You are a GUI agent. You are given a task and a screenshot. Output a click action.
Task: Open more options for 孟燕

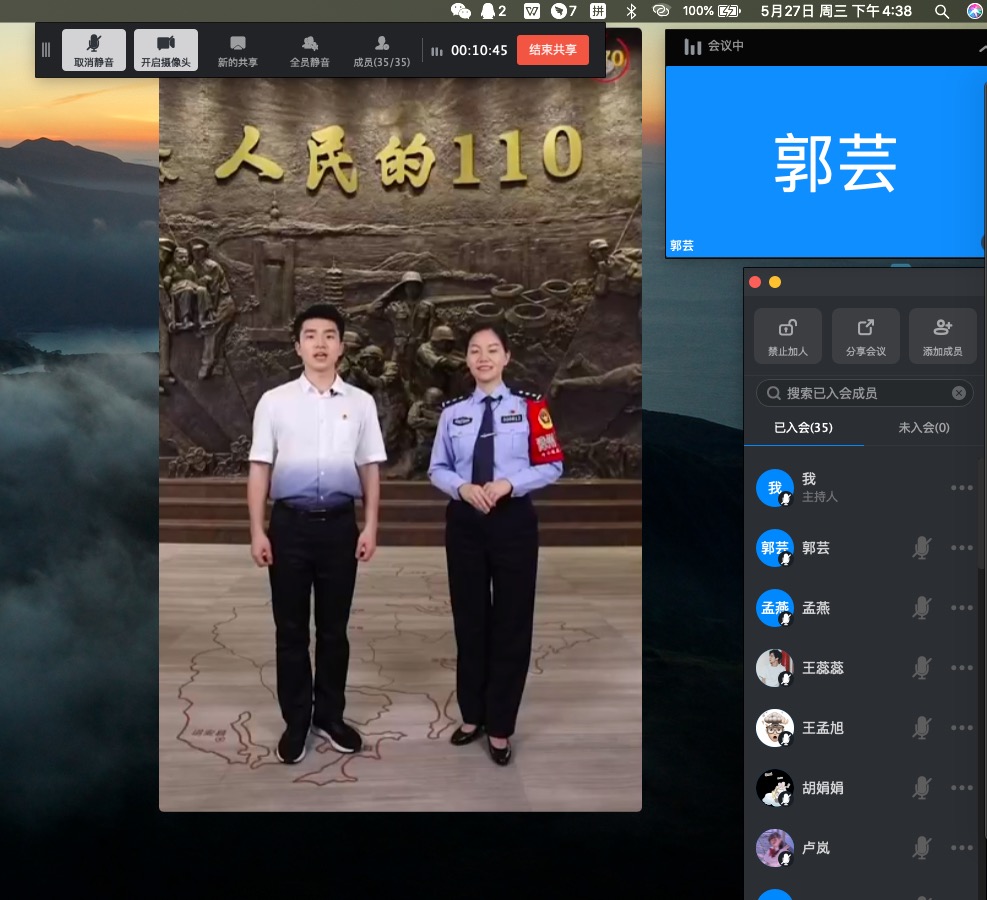coord(962,608)
